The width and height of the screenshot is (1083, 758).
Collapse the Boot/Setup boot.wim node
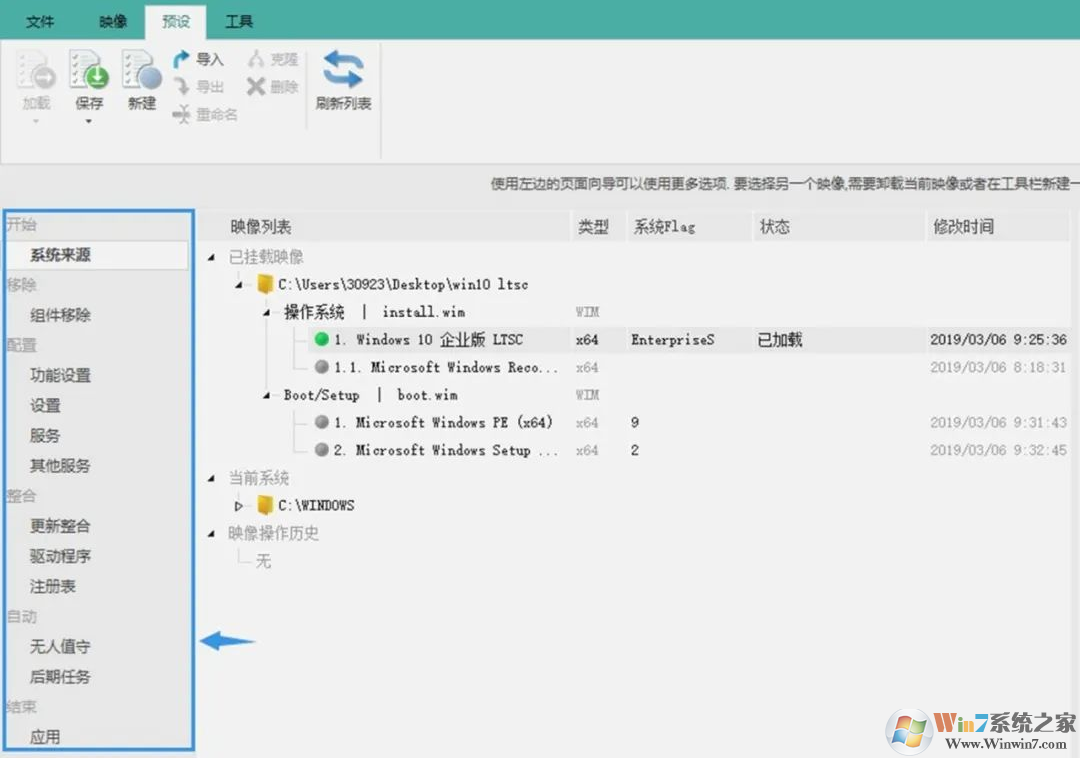[267, 396]
